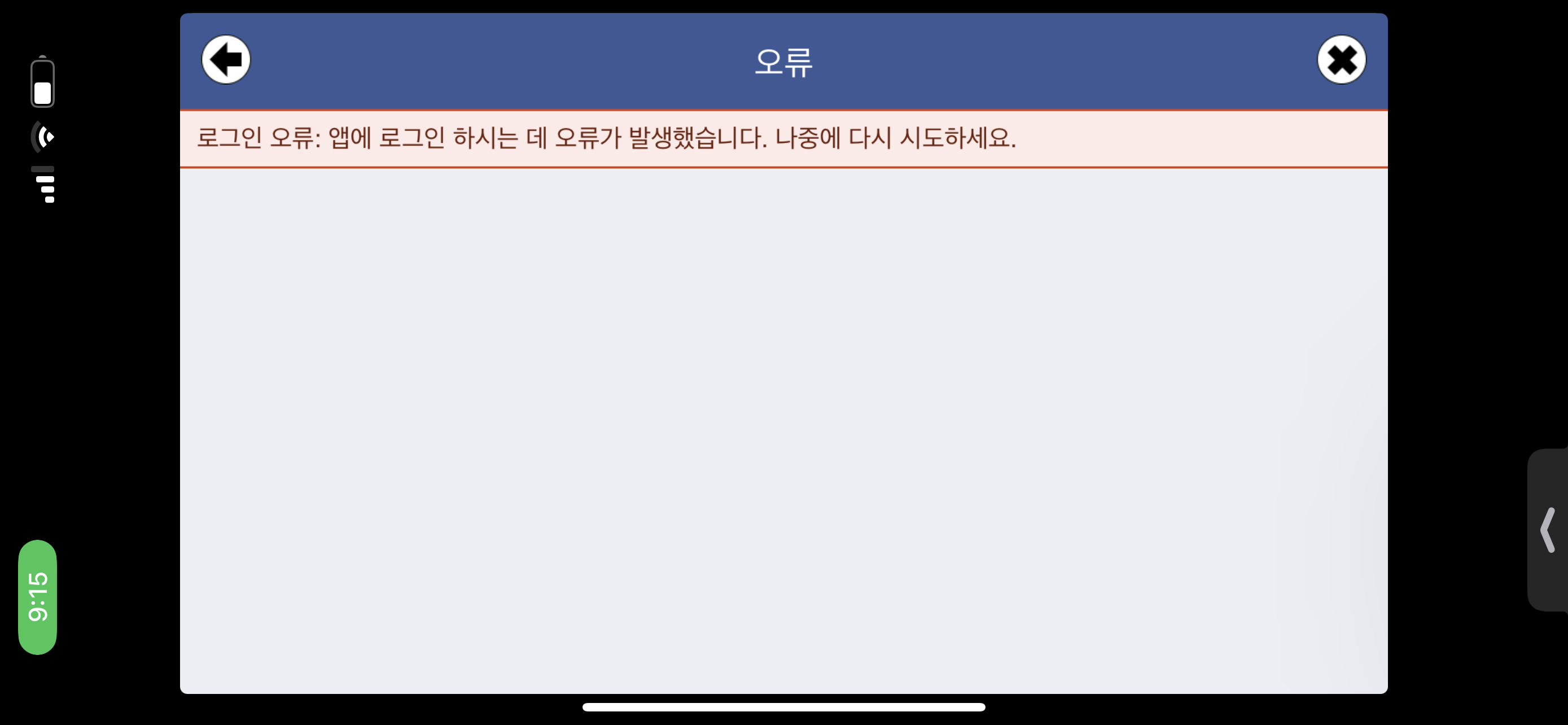Click the empty gray content area
Viewport: 1568px width, 725px height.
click(x=783, y=431)
